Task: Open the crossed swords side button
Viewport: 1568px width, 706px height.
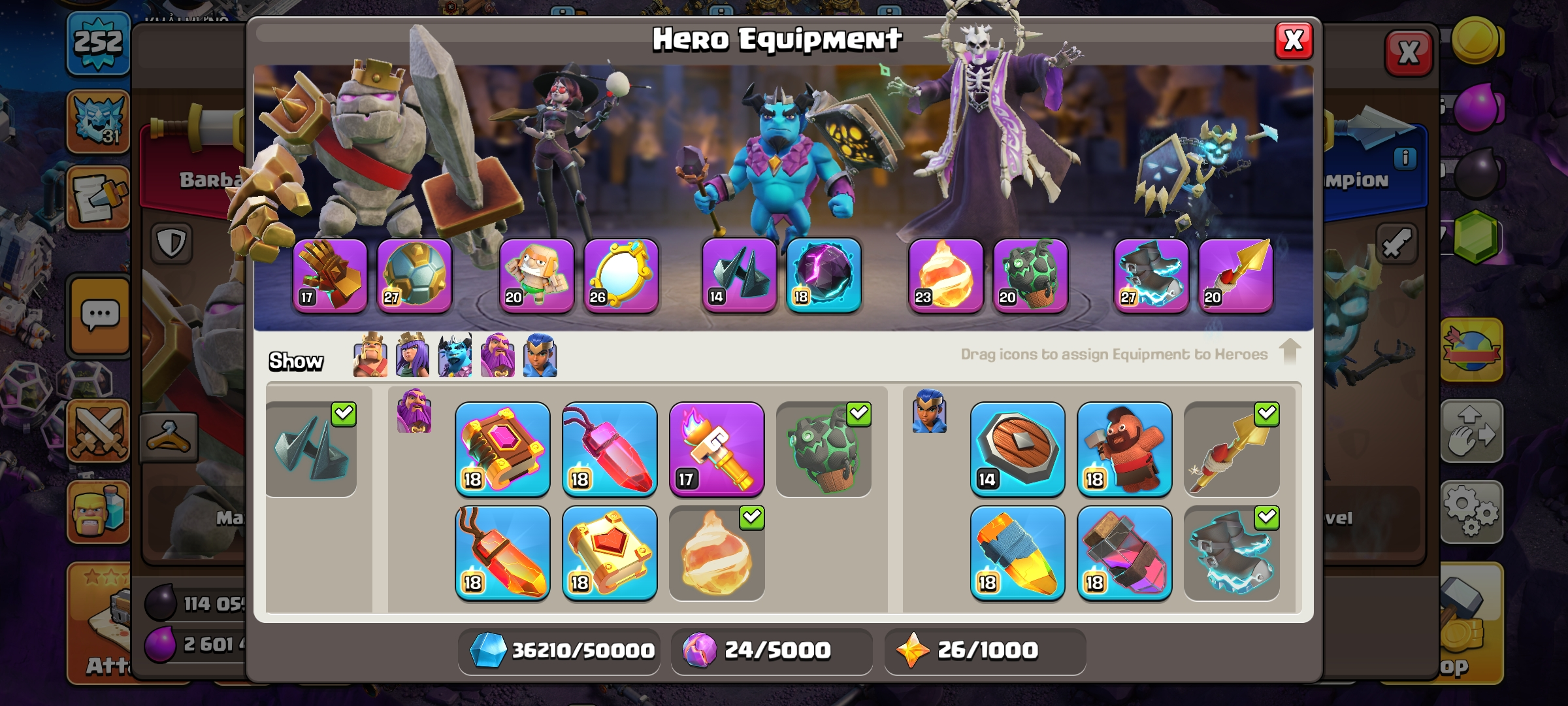Action: coord(98,431)
